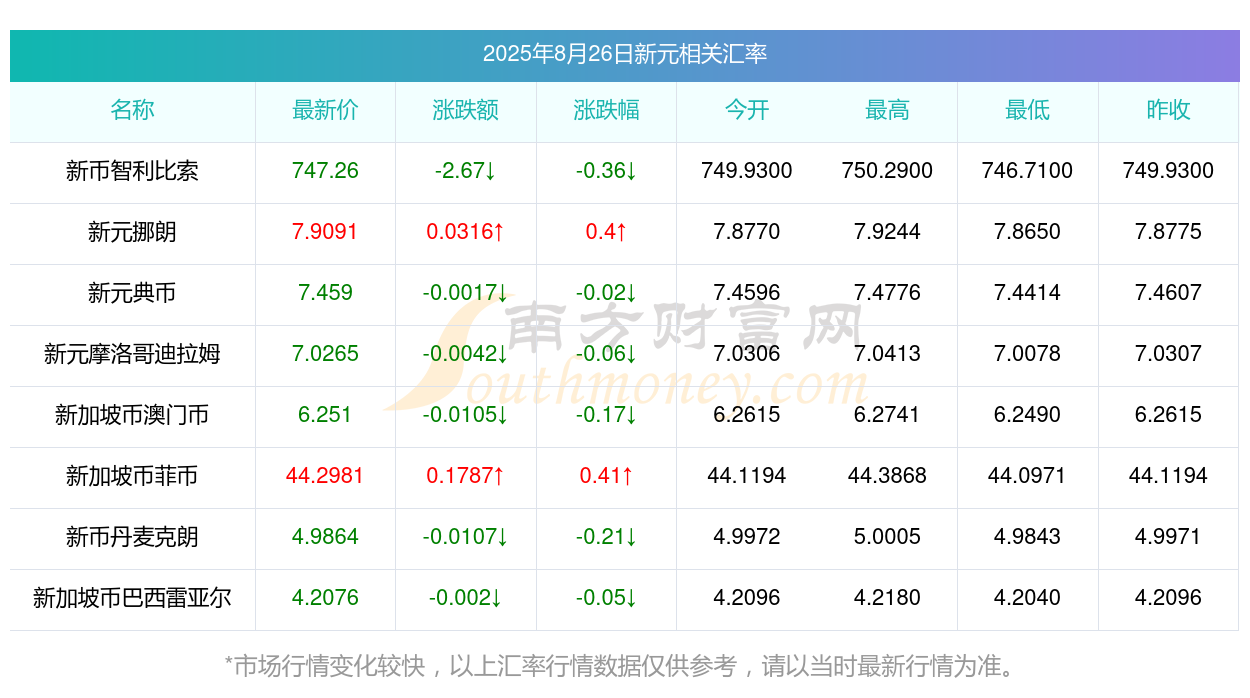Select the 新加坡币澳门币 row name

point(132,415)
